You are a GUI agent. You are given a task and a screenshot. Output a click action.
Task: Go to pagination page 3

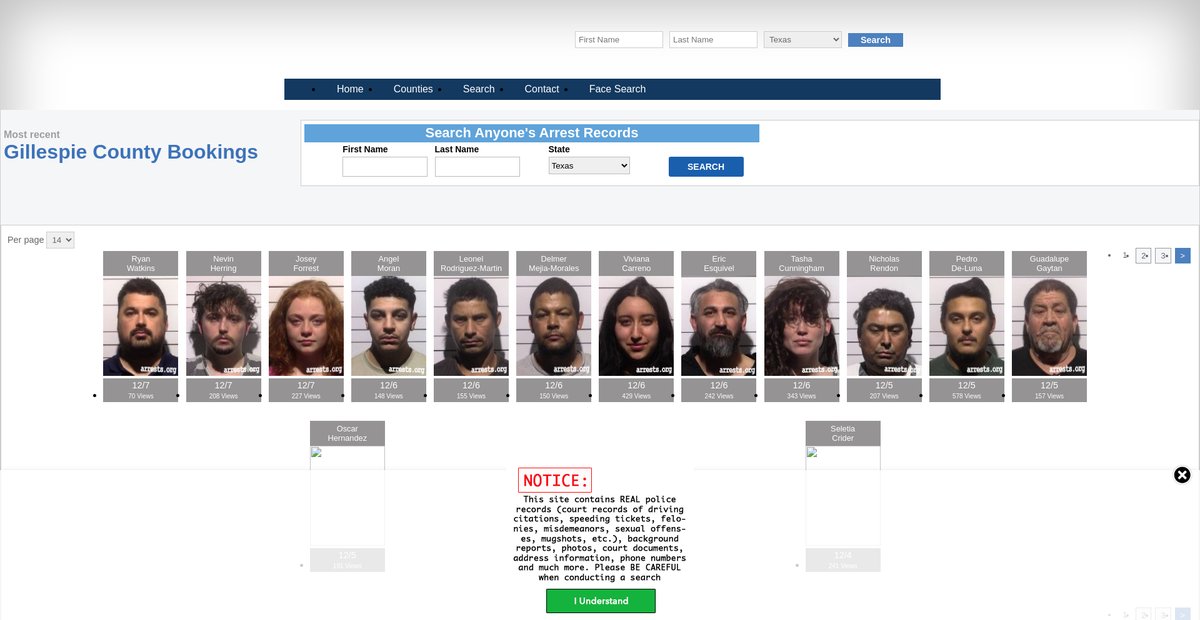[1163, 256]
